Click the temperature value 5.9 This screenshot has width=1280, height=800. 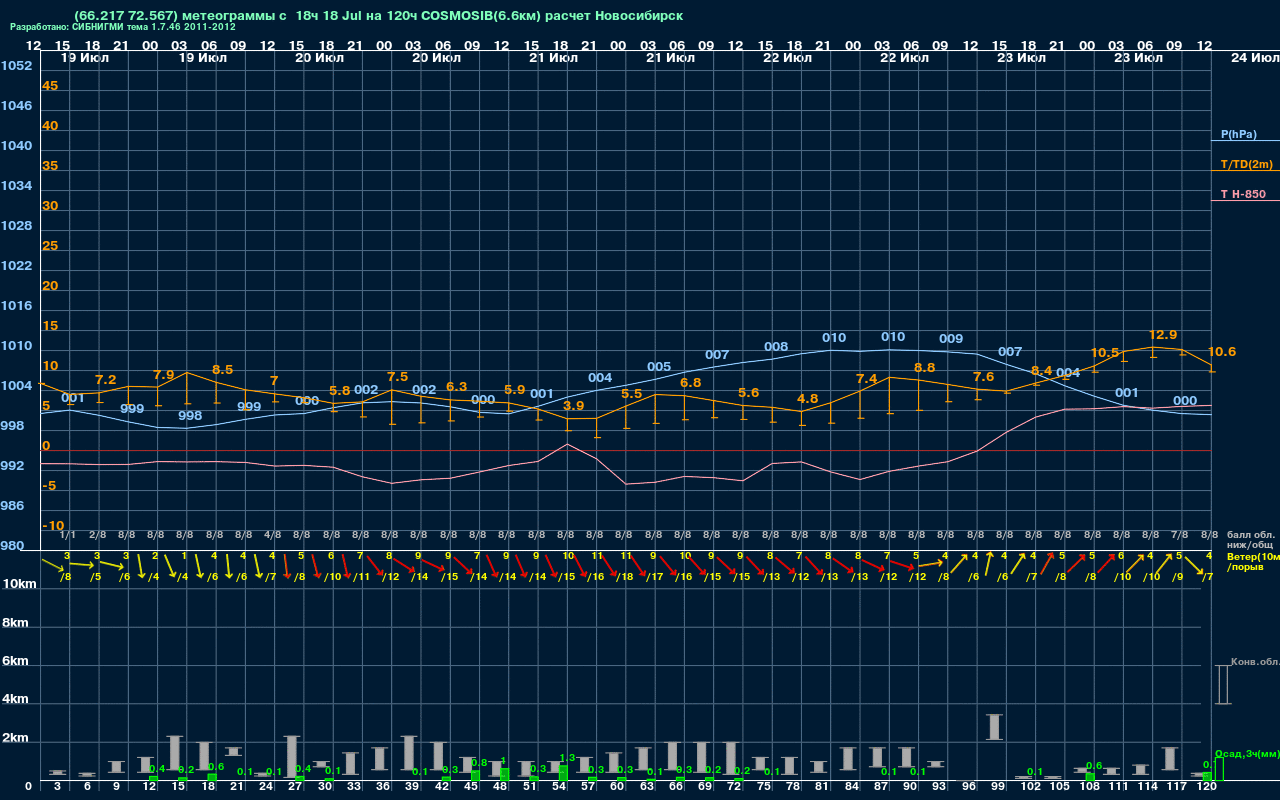point(515,390)
